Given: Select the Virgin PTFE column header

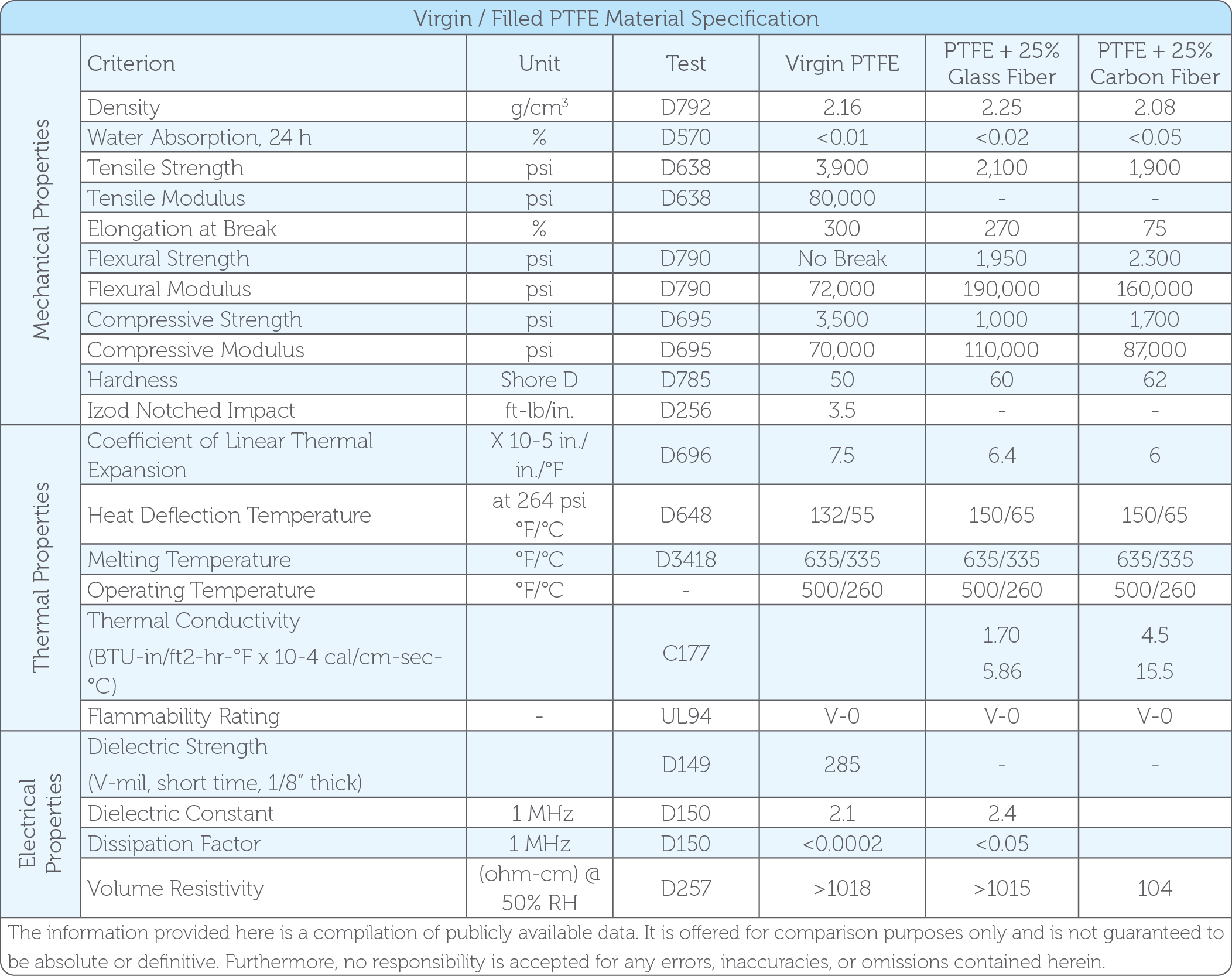Looking at the screenshot, I should 842,63.
